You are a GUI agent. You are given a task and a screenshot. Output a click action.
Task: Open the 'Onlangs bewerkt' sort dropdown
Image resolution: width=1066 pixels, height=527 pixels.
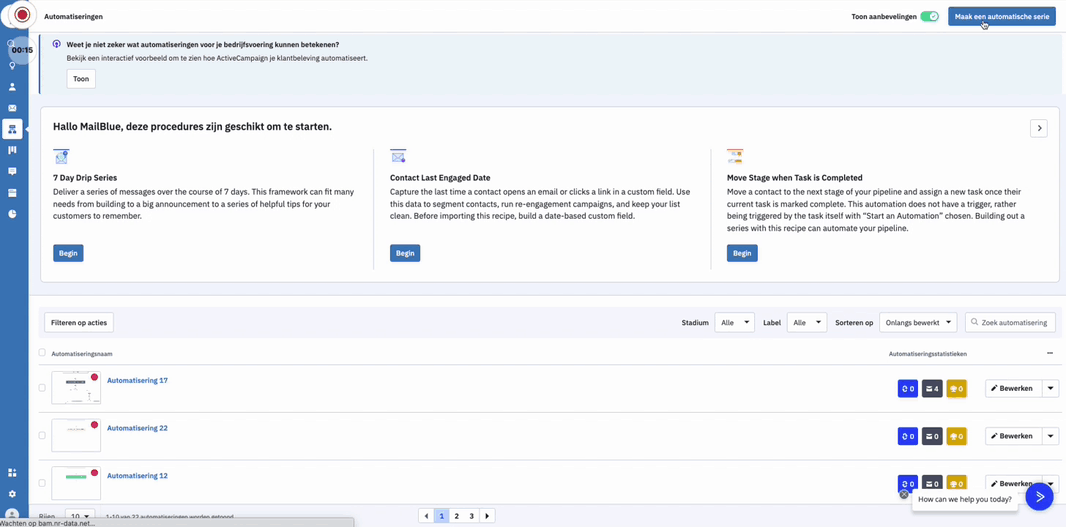click(x=918, y=323)
